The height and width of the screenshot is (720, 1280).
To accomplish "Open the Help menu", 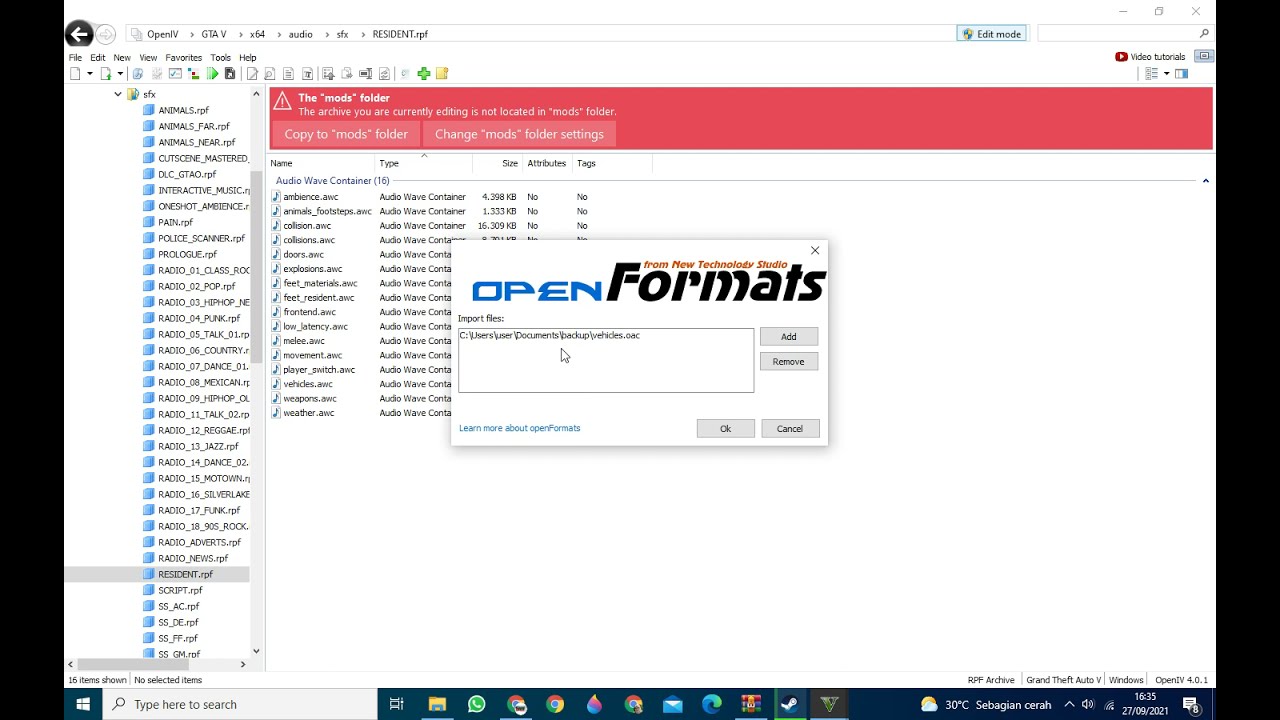I will [248, 57].
